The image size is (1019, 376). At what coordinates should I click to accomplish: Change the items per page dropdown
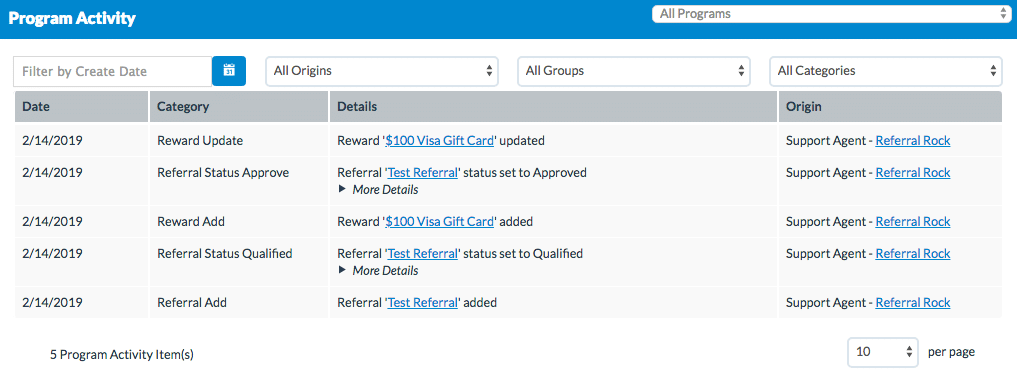click(883, 352)
